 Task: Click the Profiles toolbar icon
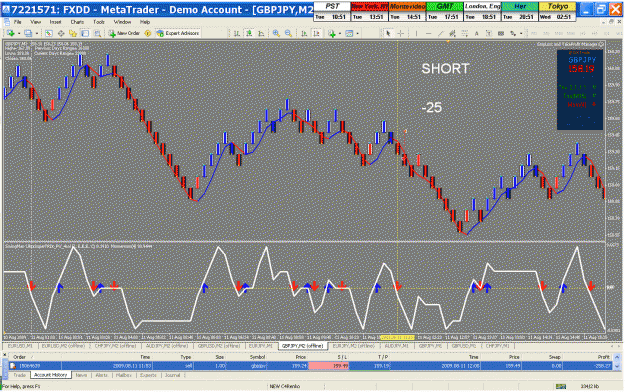click(28, 33)
